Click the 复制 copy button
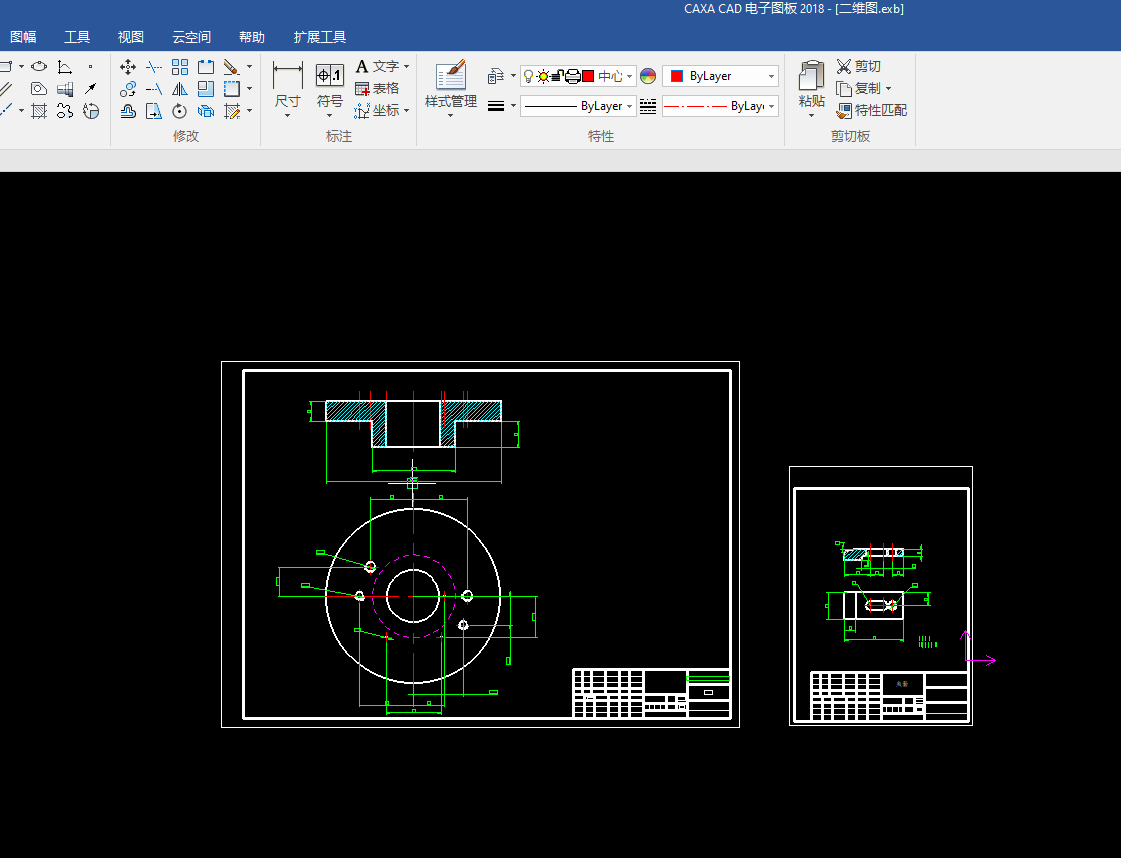 [859, 89]
